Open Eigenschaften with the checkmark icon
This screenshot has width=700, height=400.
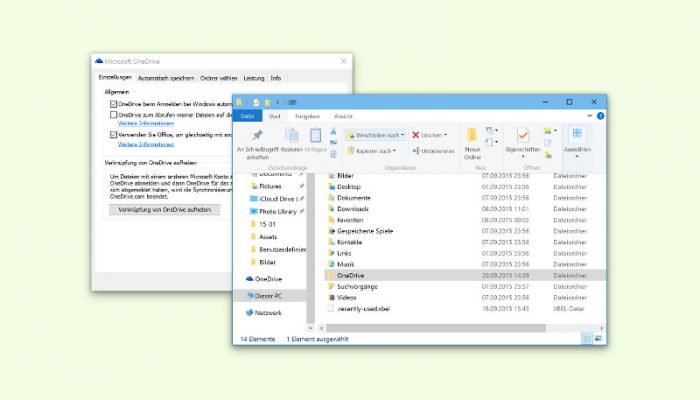(x=523, y=135)
